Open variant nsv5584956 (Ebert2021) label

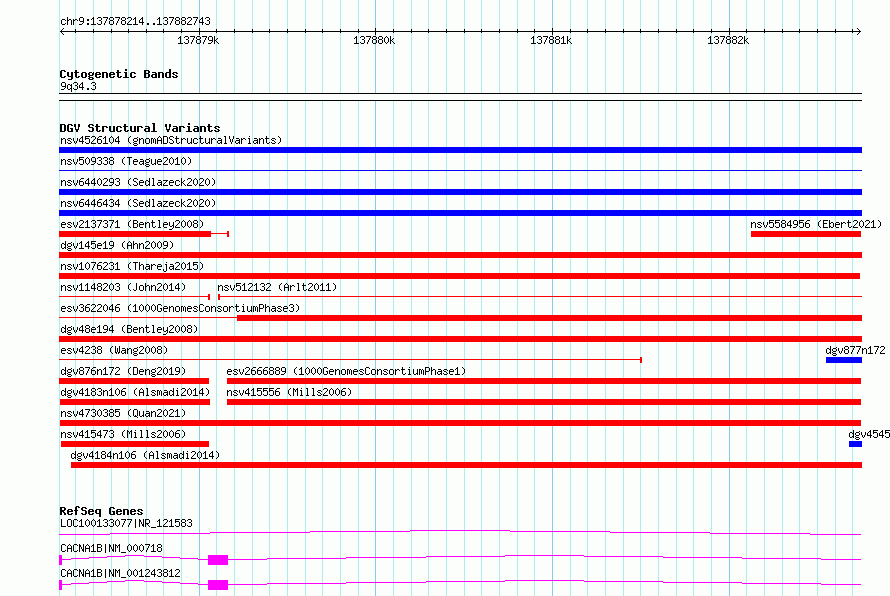pyautogui.click(x=816, y=224)
